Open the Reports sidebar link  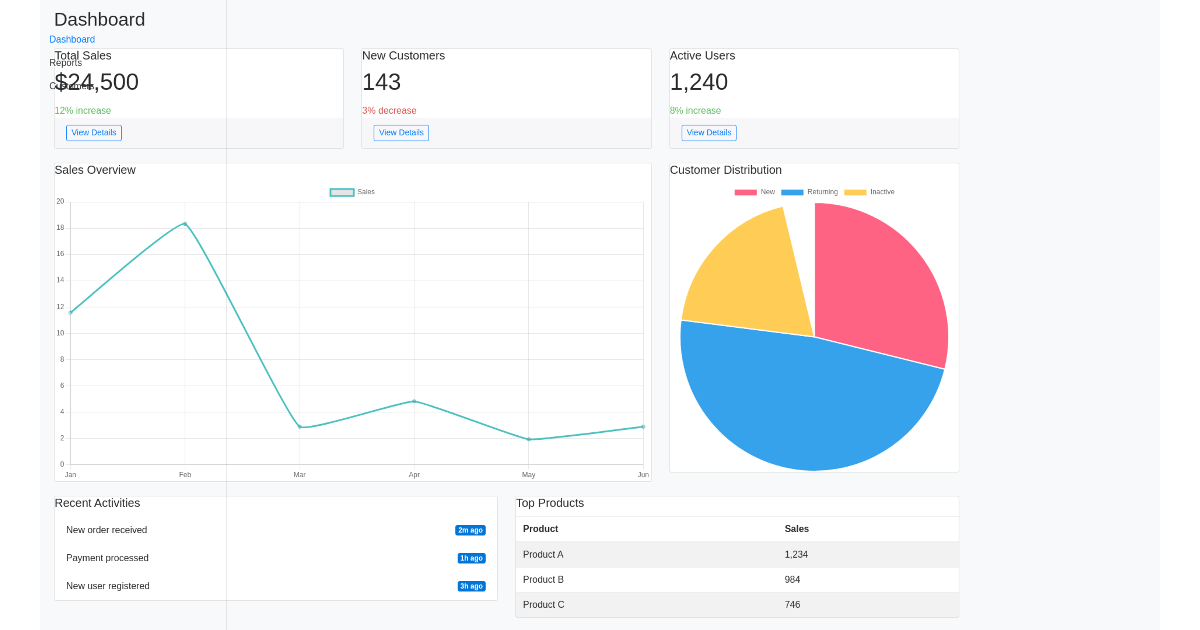pos(64,62)
